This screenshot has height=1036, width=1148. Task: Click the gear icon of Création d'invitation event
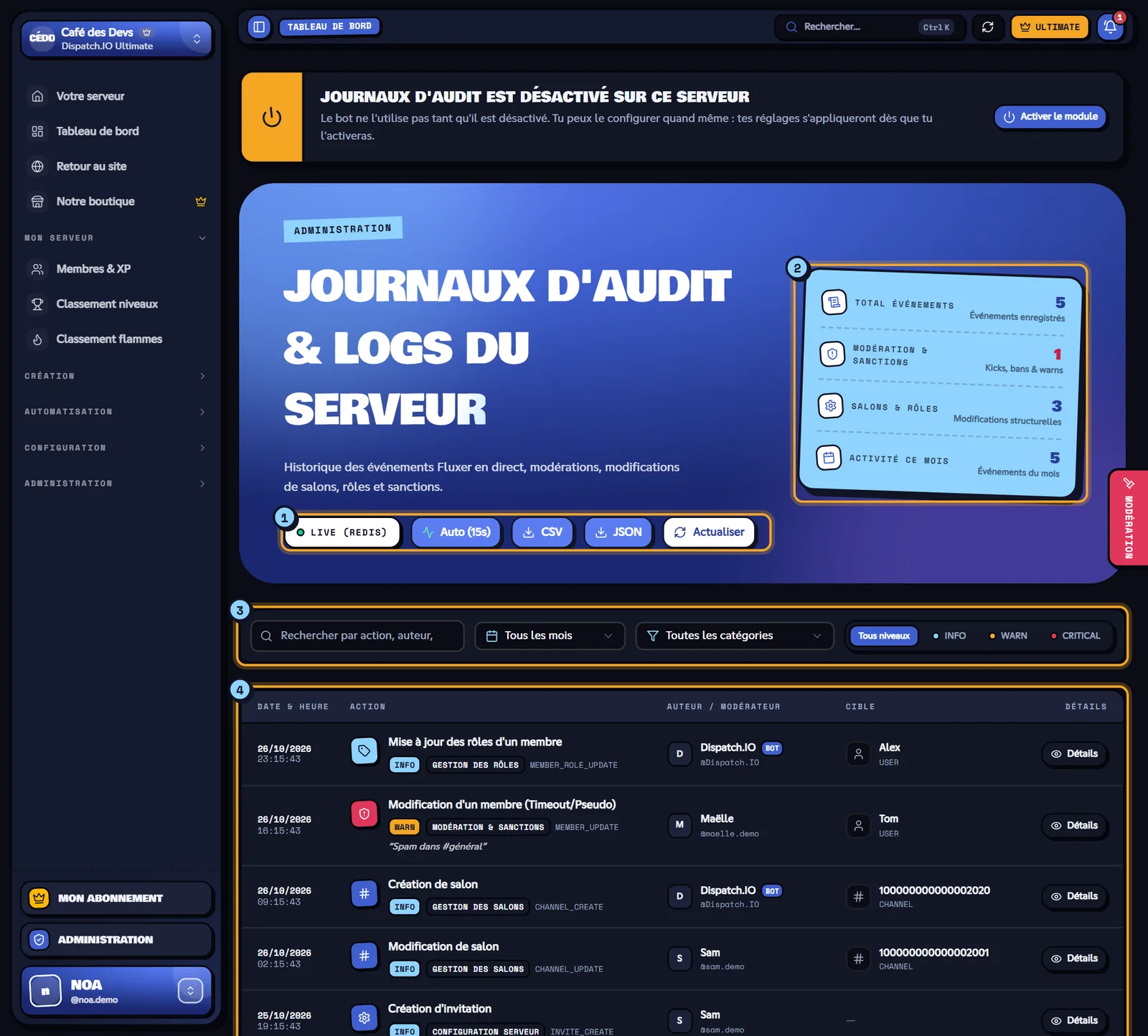click(x=364, y=1018)
